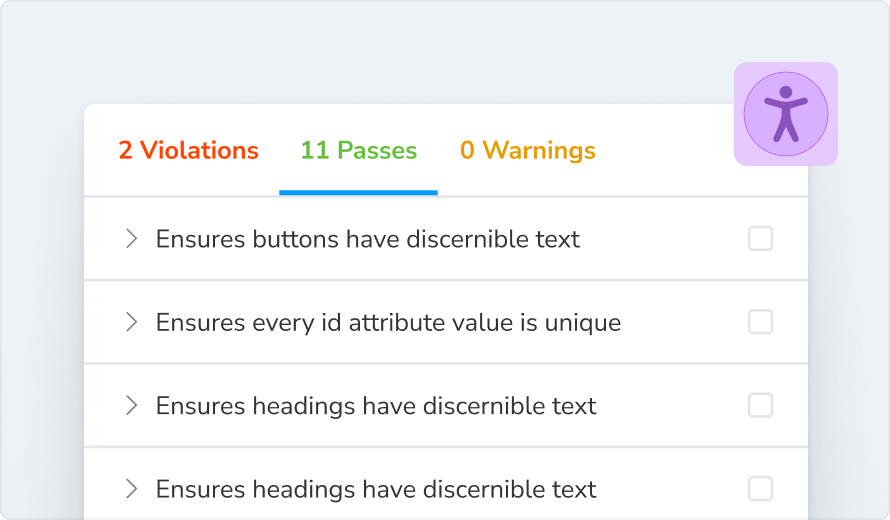Click the blue underline beneath 11 Passes
Image resolution: width=890 pixels, height=520 pixels.
[x=358, y=192]
